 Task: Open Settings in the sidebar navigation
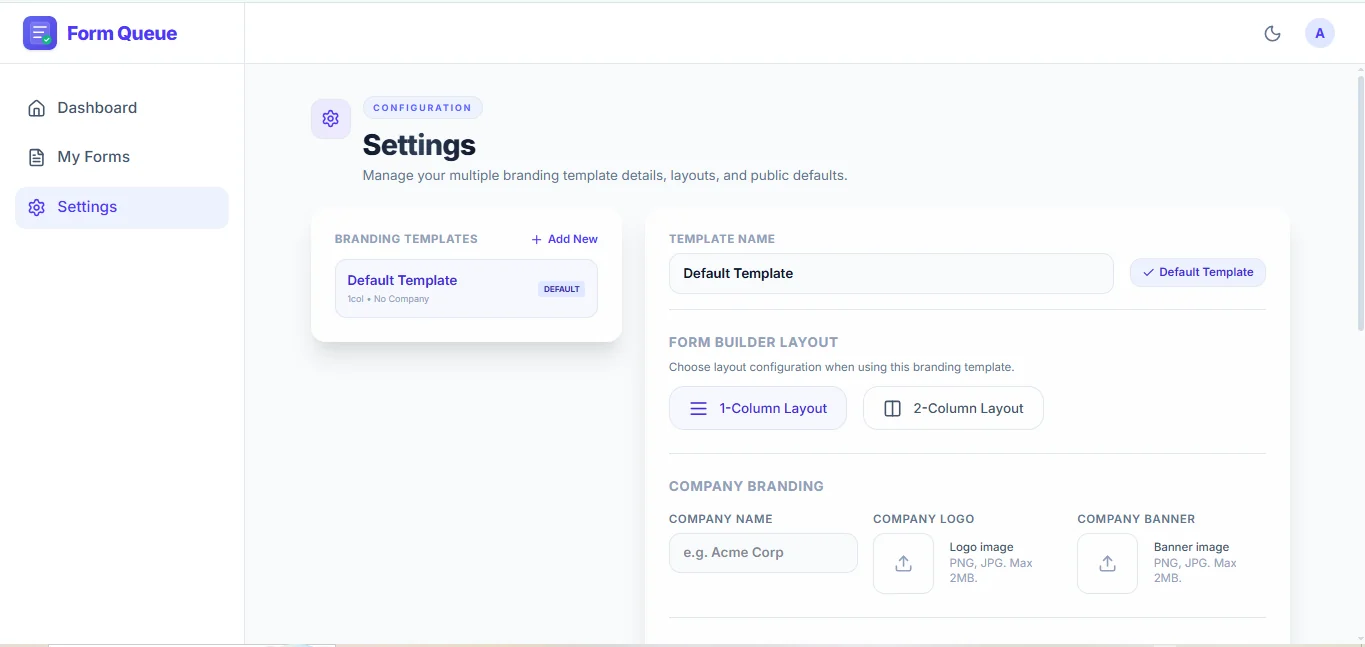(x=122, y=207)
